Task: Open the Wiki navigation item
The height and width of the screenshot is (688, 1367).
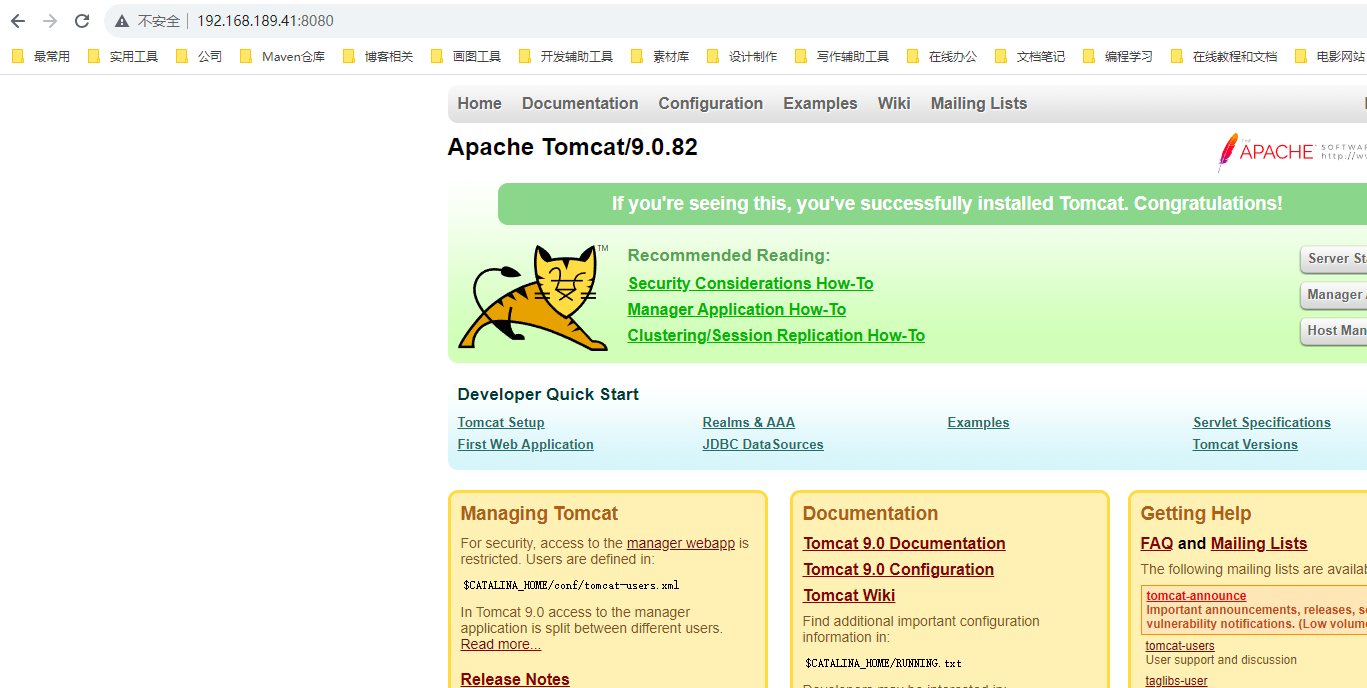Action: point(894,103)
